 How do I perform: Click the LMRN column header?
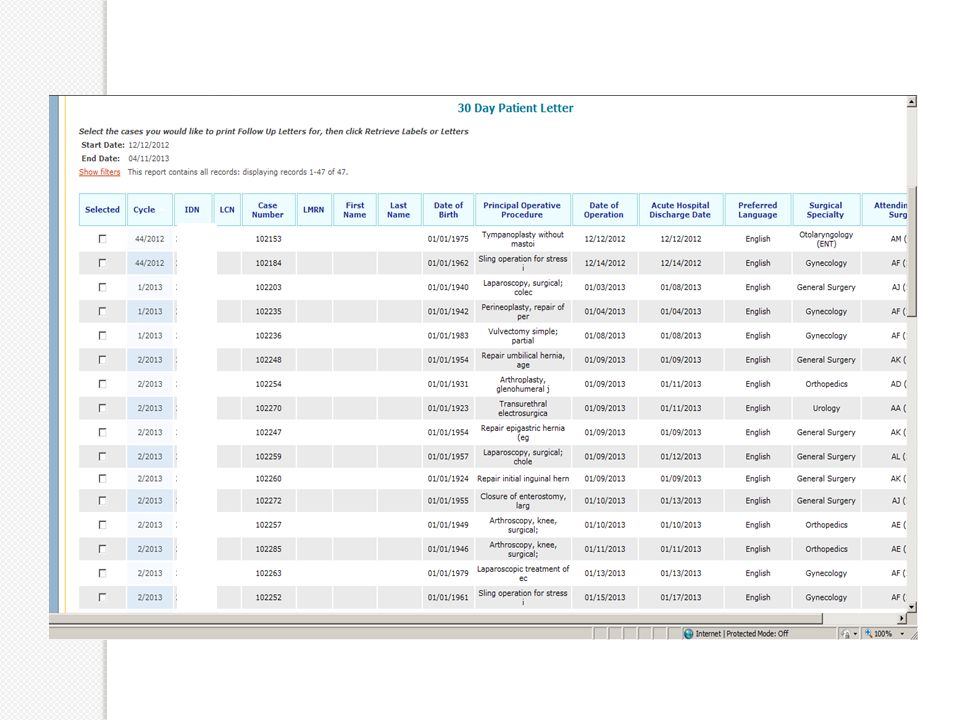tap(313, 209)
